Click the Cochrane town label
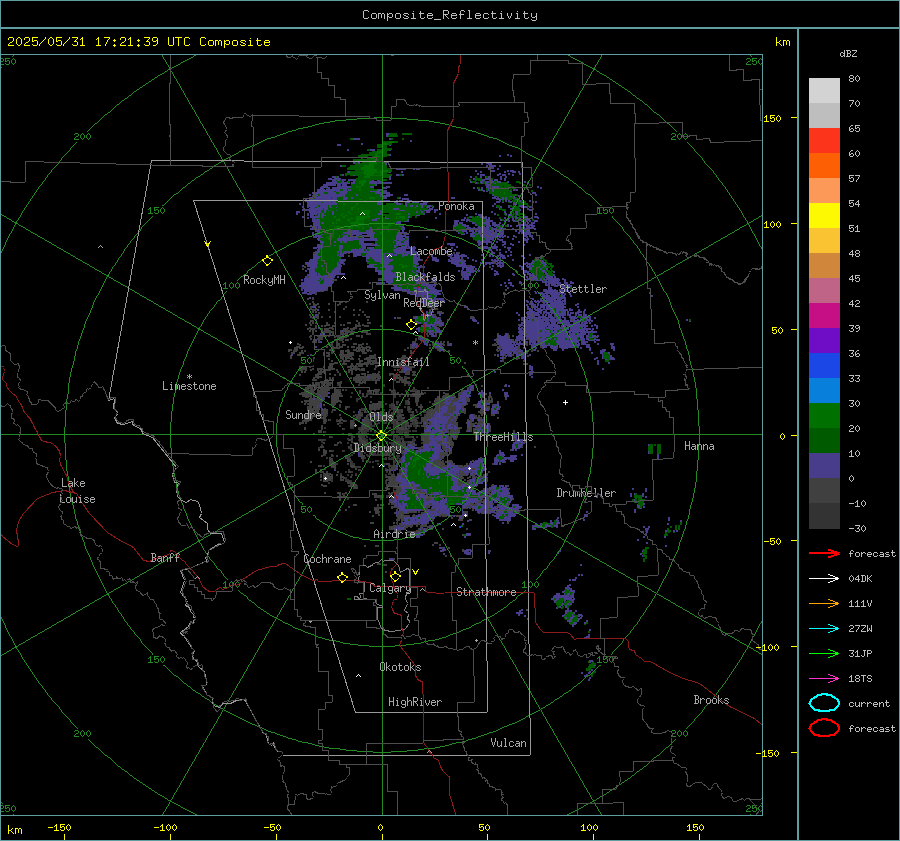The width and height of the screenshot is (900, 841). click(x=327, y=559)
